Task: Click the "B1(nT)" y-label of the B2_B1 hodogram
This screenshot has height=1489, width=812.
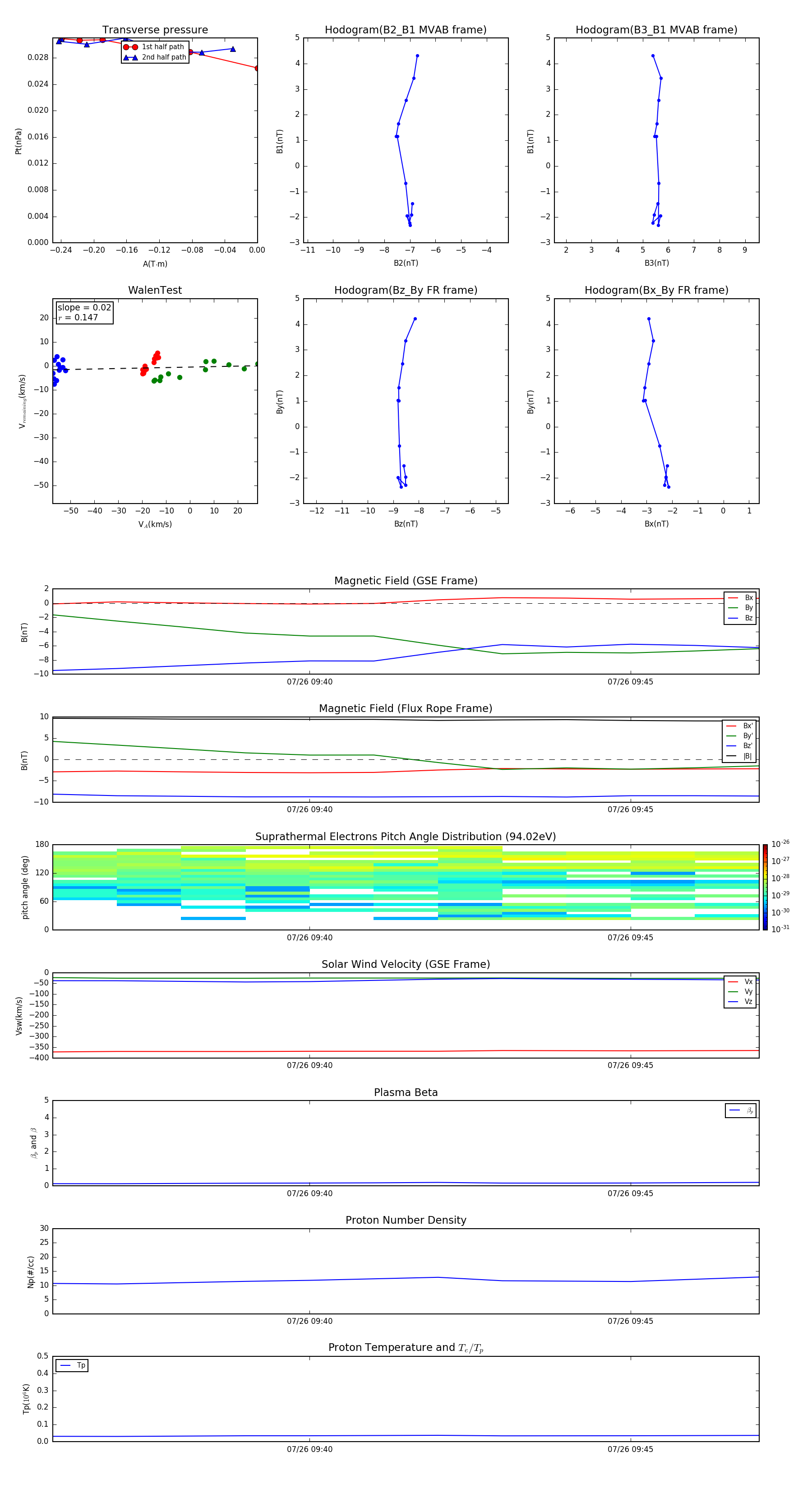Action: click(280, 141)
